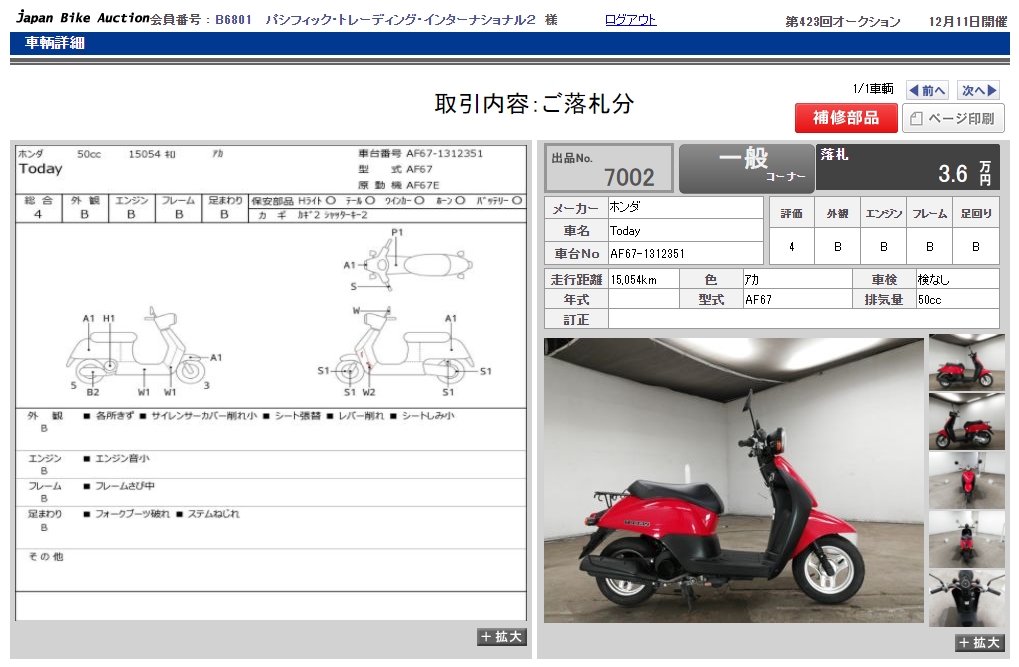Viewport: 1019px width, 667px height.
Task: Enlarge the inspection sheet with 拡大 button
Action: coord(501,637)
